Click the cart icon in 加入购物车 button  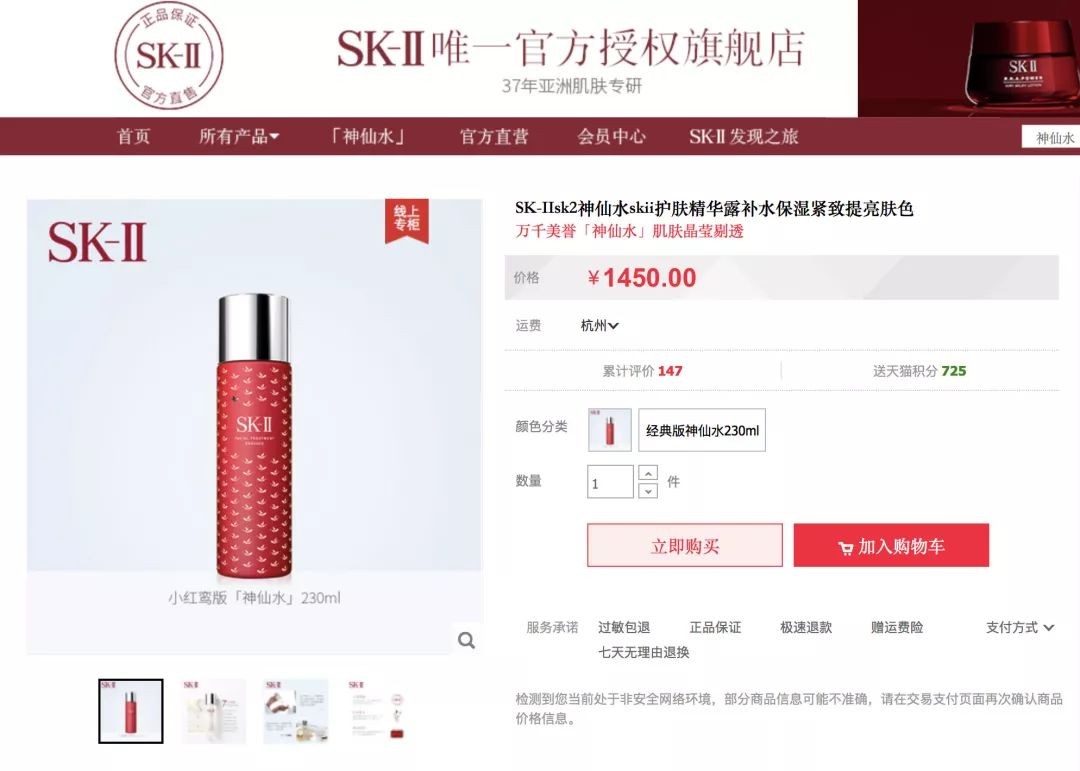845,548
